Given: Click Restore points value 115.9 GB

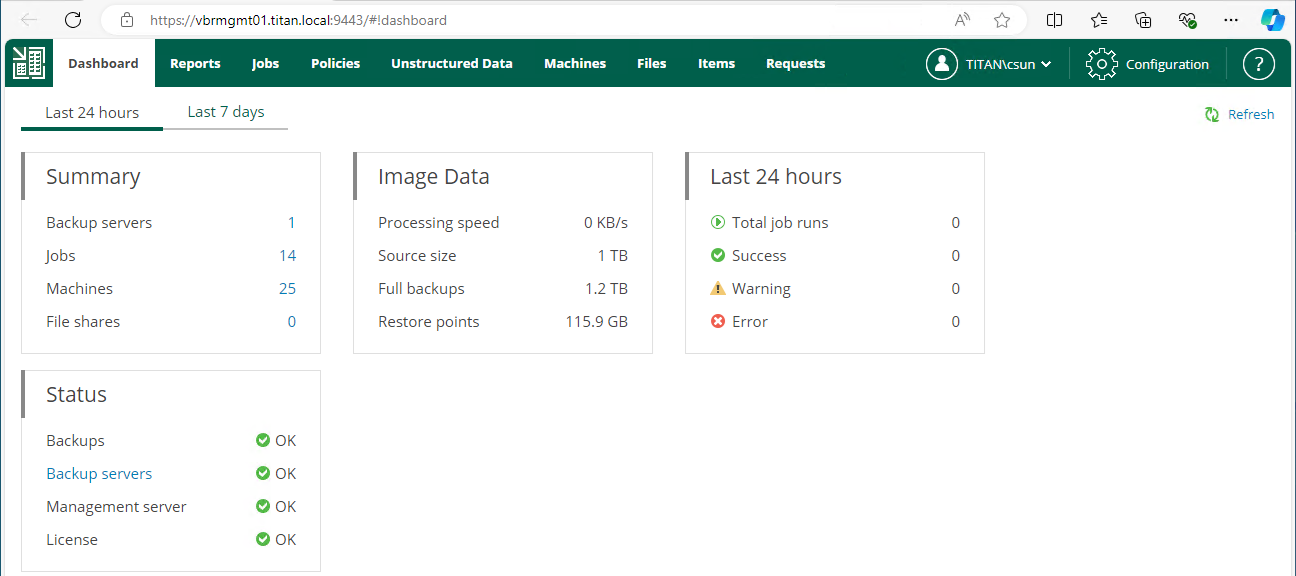Looking at the screenshot, I should 597,322.
